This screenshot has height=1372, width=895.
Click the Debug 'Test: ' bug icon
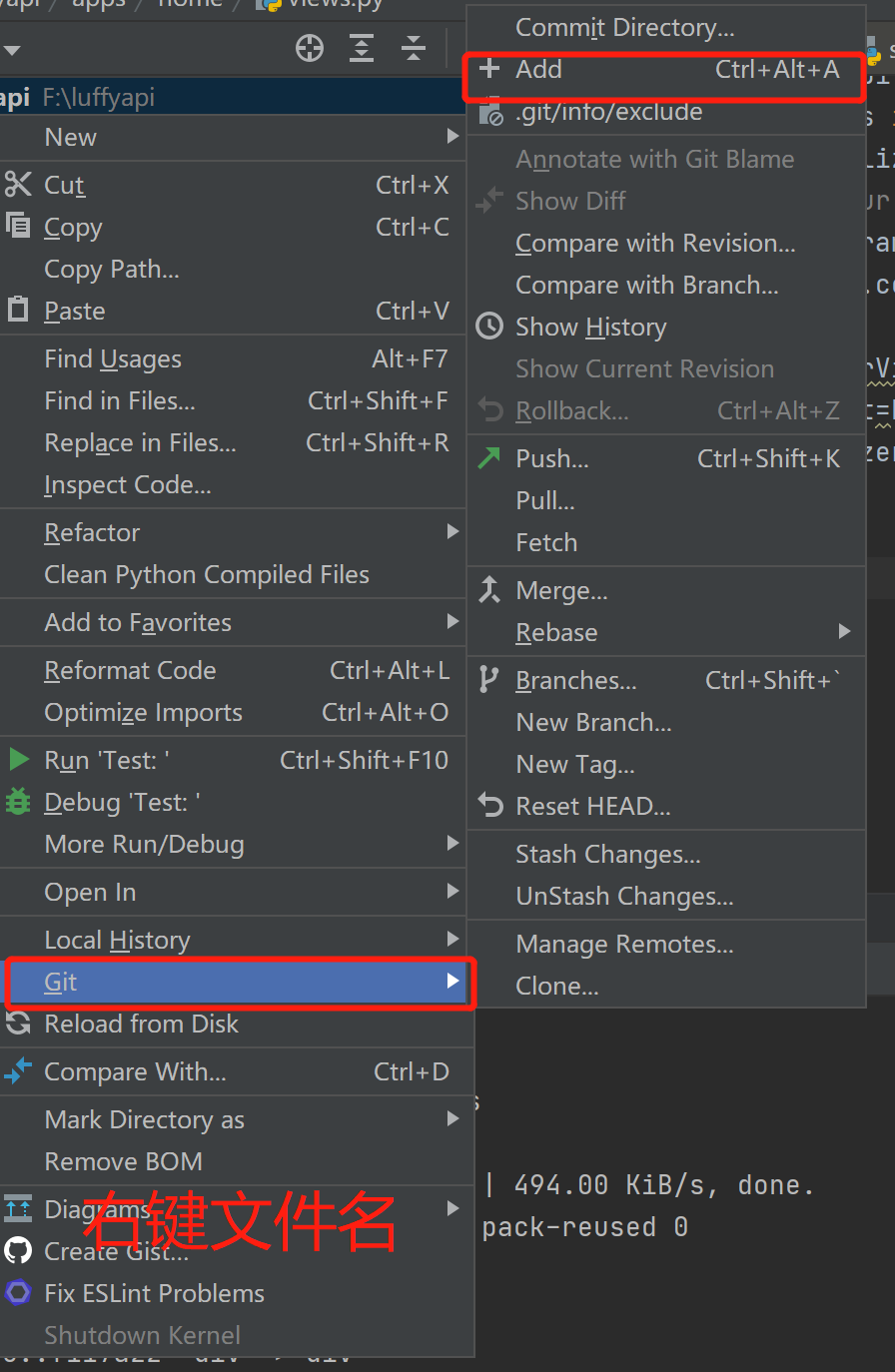(x=18, y=802)
